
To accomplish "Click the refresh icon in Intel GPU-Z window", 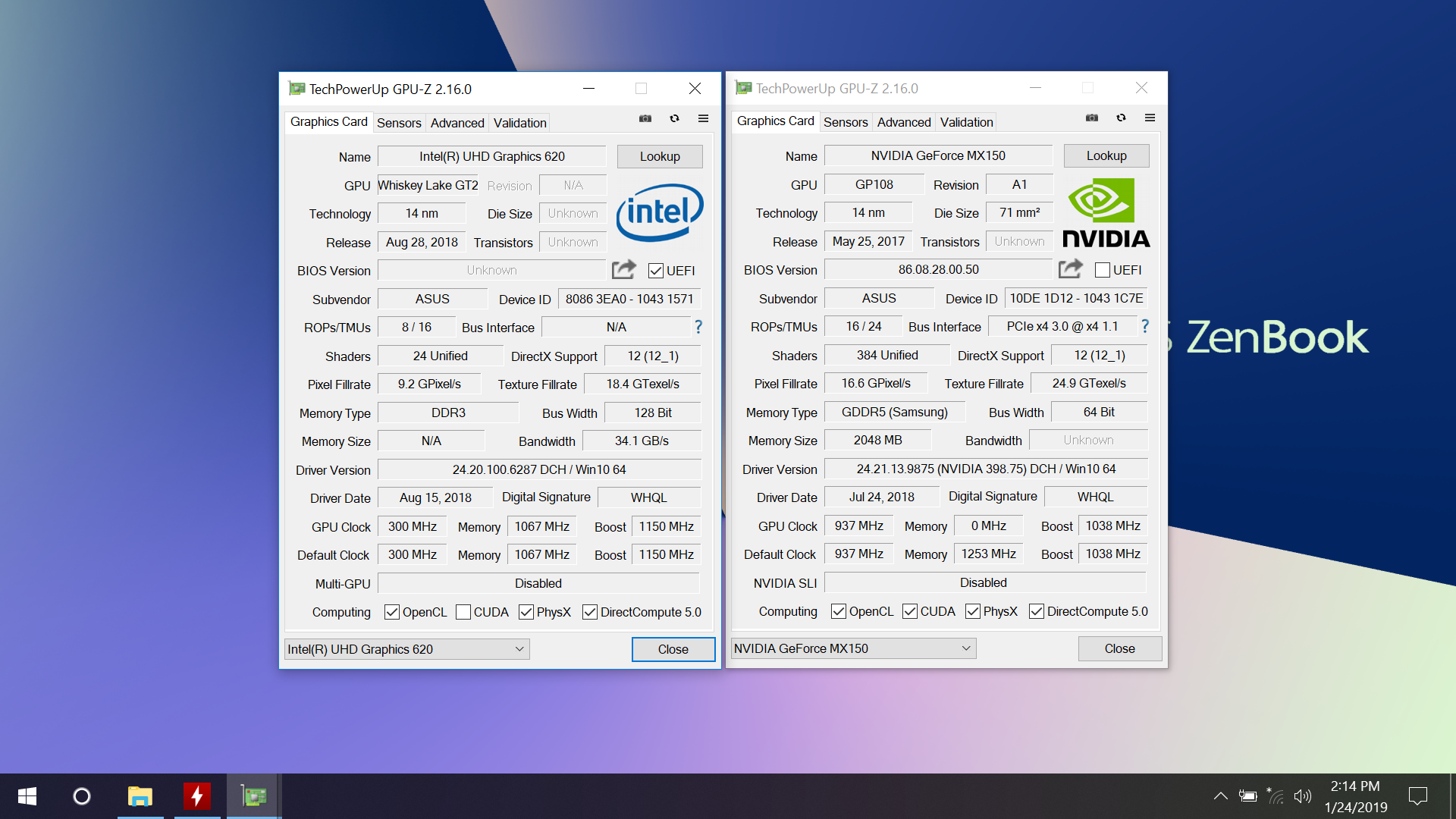I will [674, 118].
